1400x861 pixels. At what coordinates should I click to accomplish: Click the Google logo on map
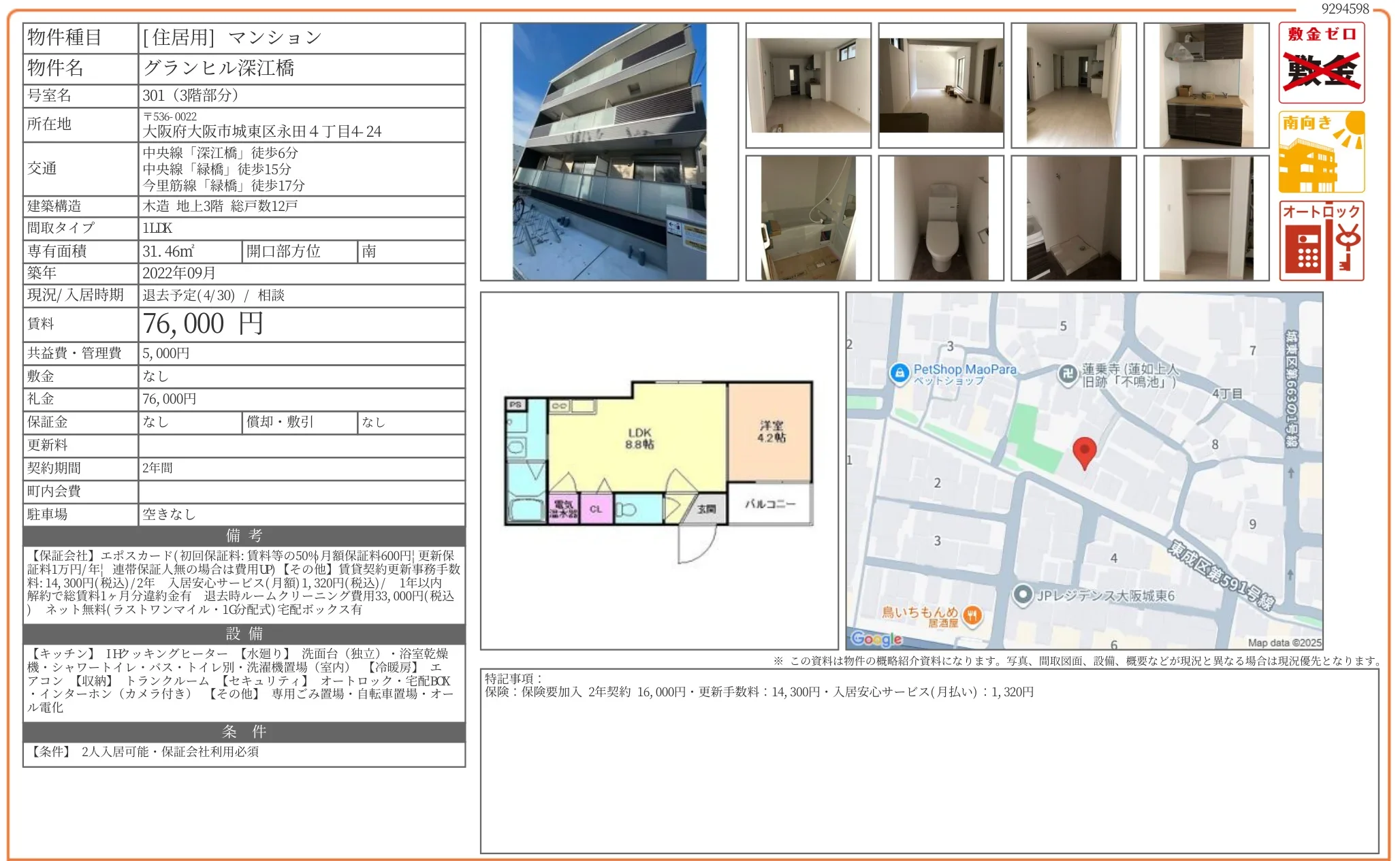point(876,638)
